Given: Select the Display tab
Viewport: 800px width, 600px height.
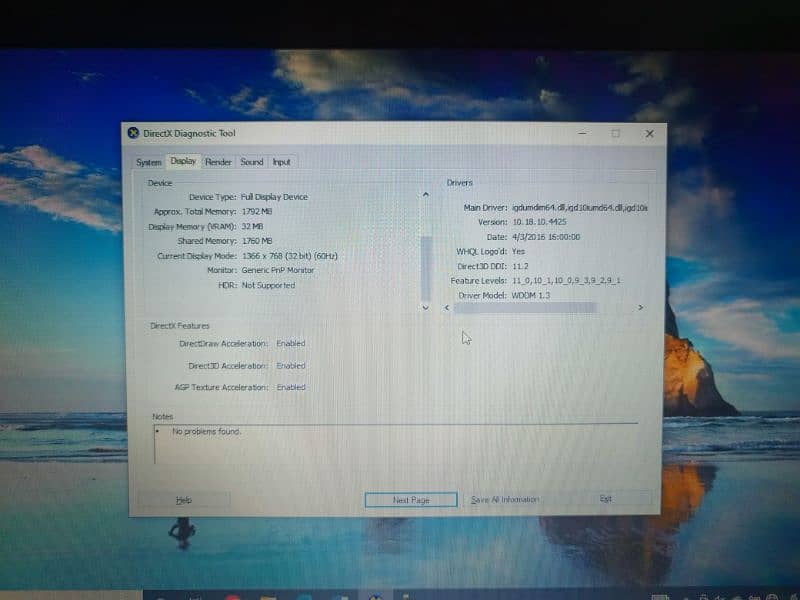Looking at the screenshot, I should point(183,161).
